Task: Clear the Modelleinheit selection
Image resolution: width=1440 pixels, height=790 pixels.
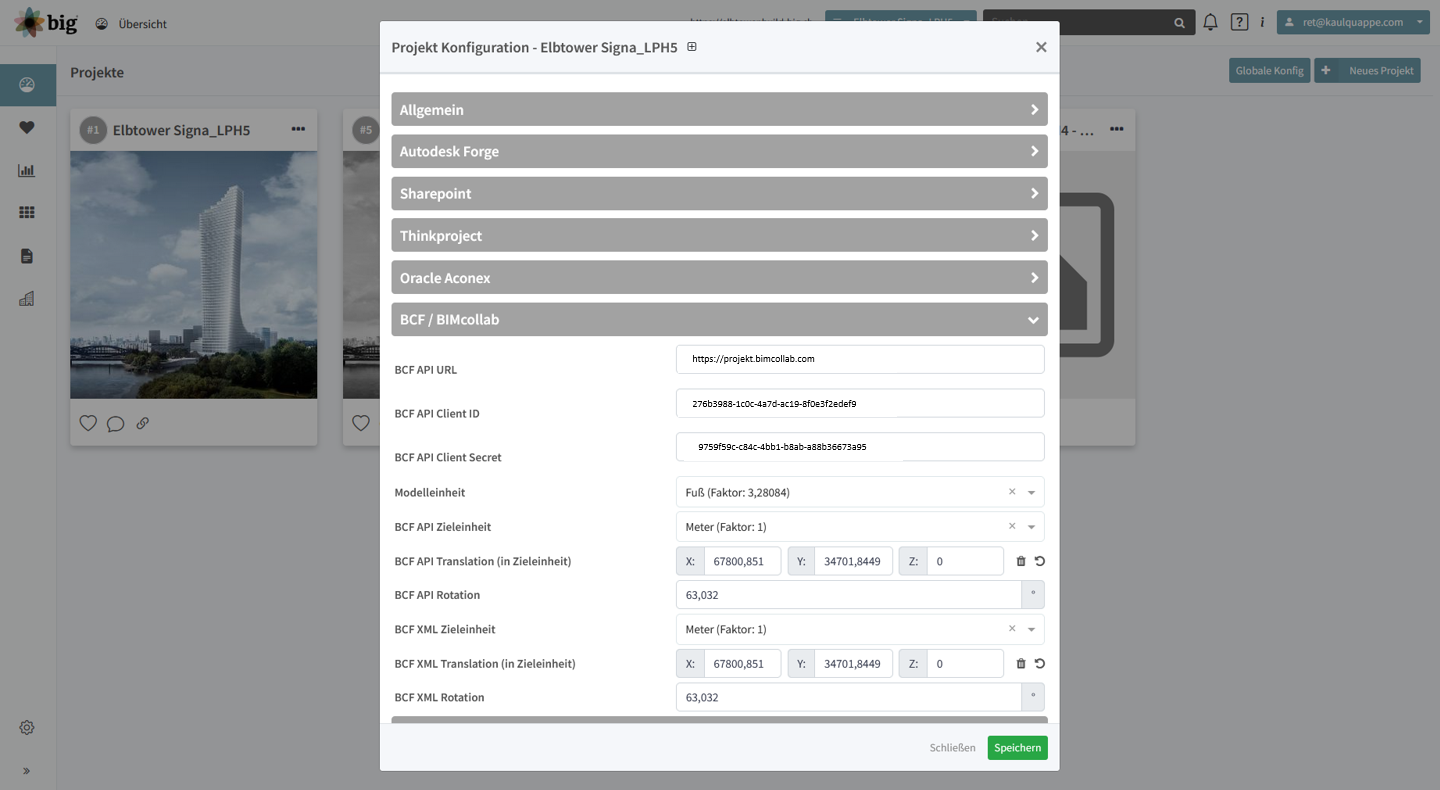Action: point(1012,492)
